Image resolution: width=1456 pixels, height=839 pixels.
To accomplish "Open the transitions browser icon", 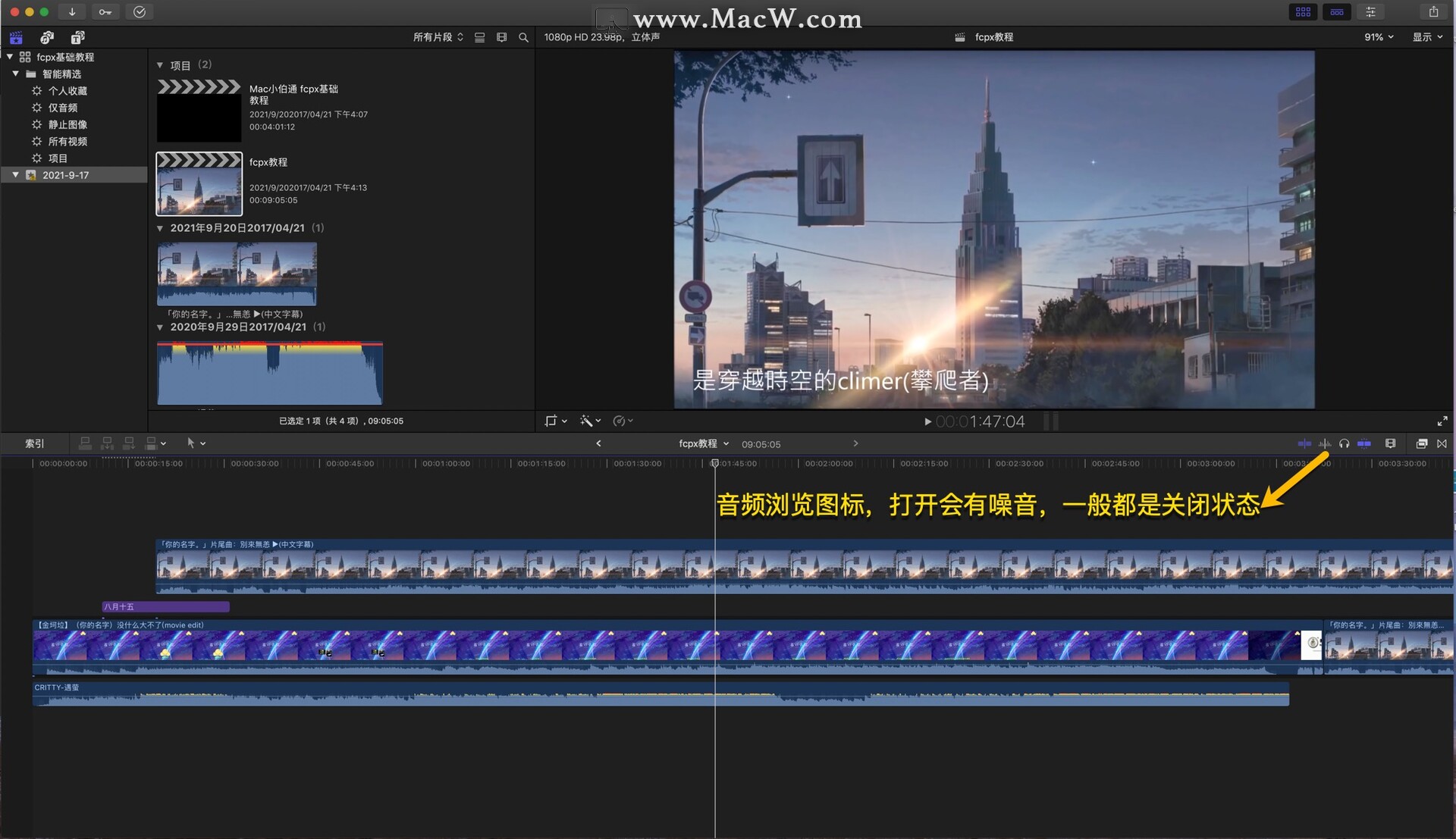I will (1442, 443).
